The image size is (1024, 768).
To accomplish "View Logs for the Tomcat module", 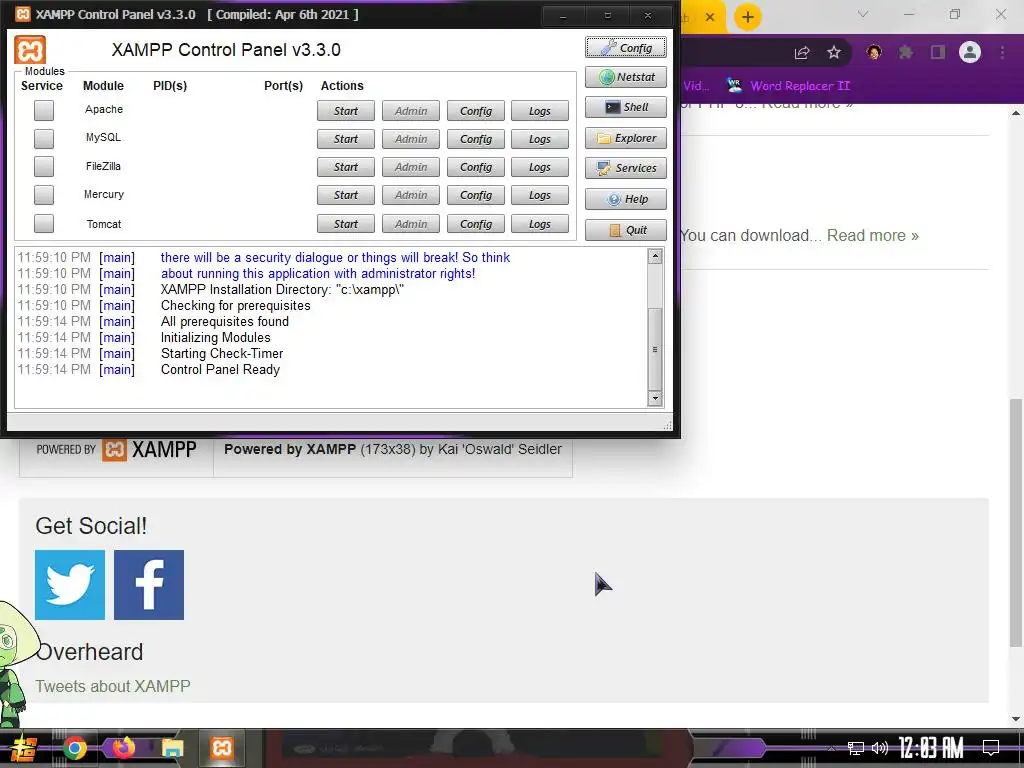I will 539,224.
